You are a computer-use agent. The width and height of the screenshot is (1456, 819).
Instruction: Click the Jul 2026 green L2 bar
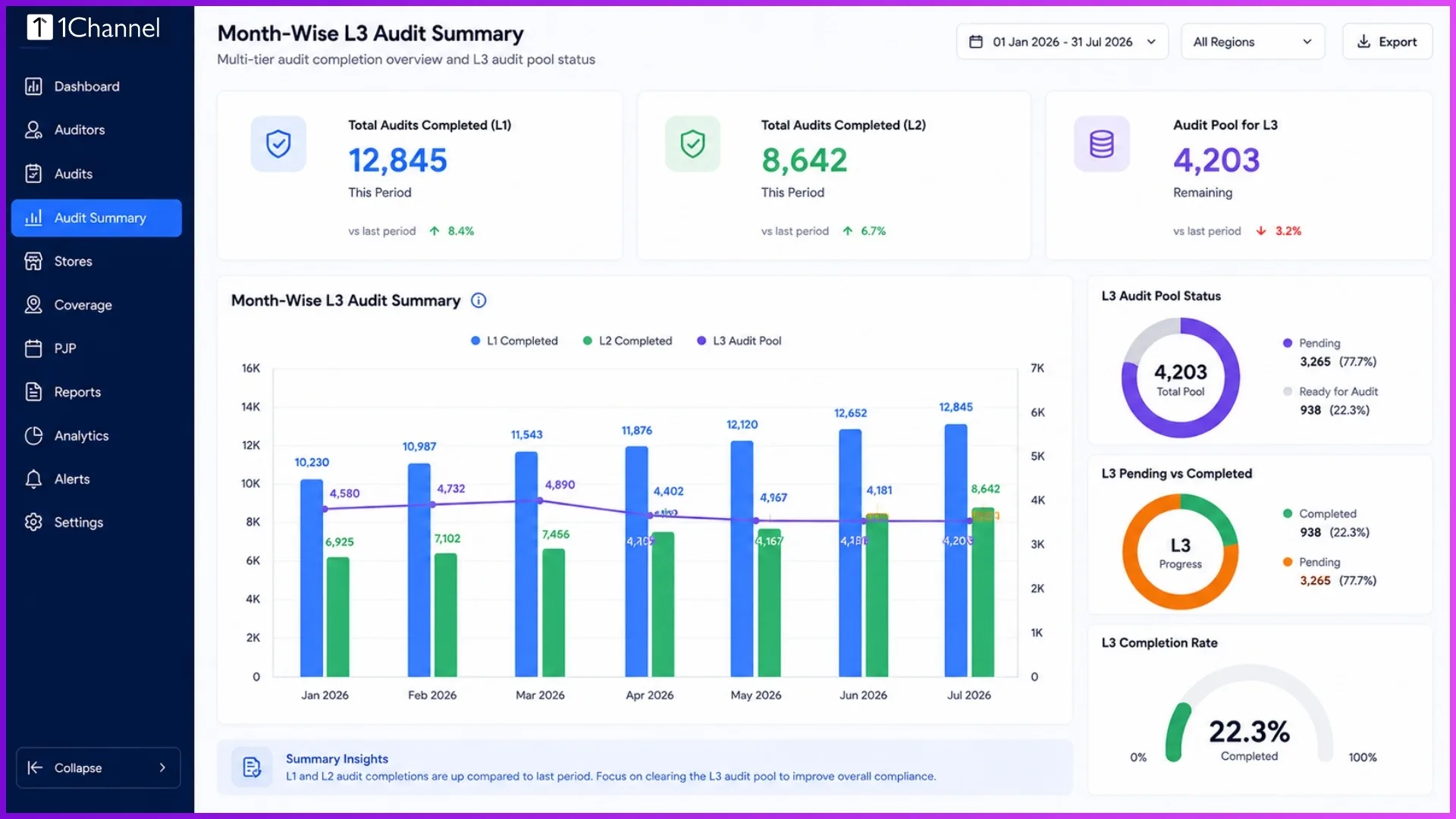pos(983,591)
